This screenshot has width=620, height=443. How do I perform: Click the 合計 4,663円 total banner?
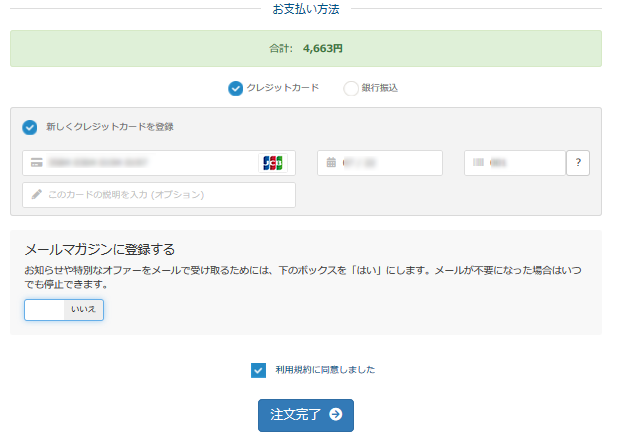coord(305,48)
